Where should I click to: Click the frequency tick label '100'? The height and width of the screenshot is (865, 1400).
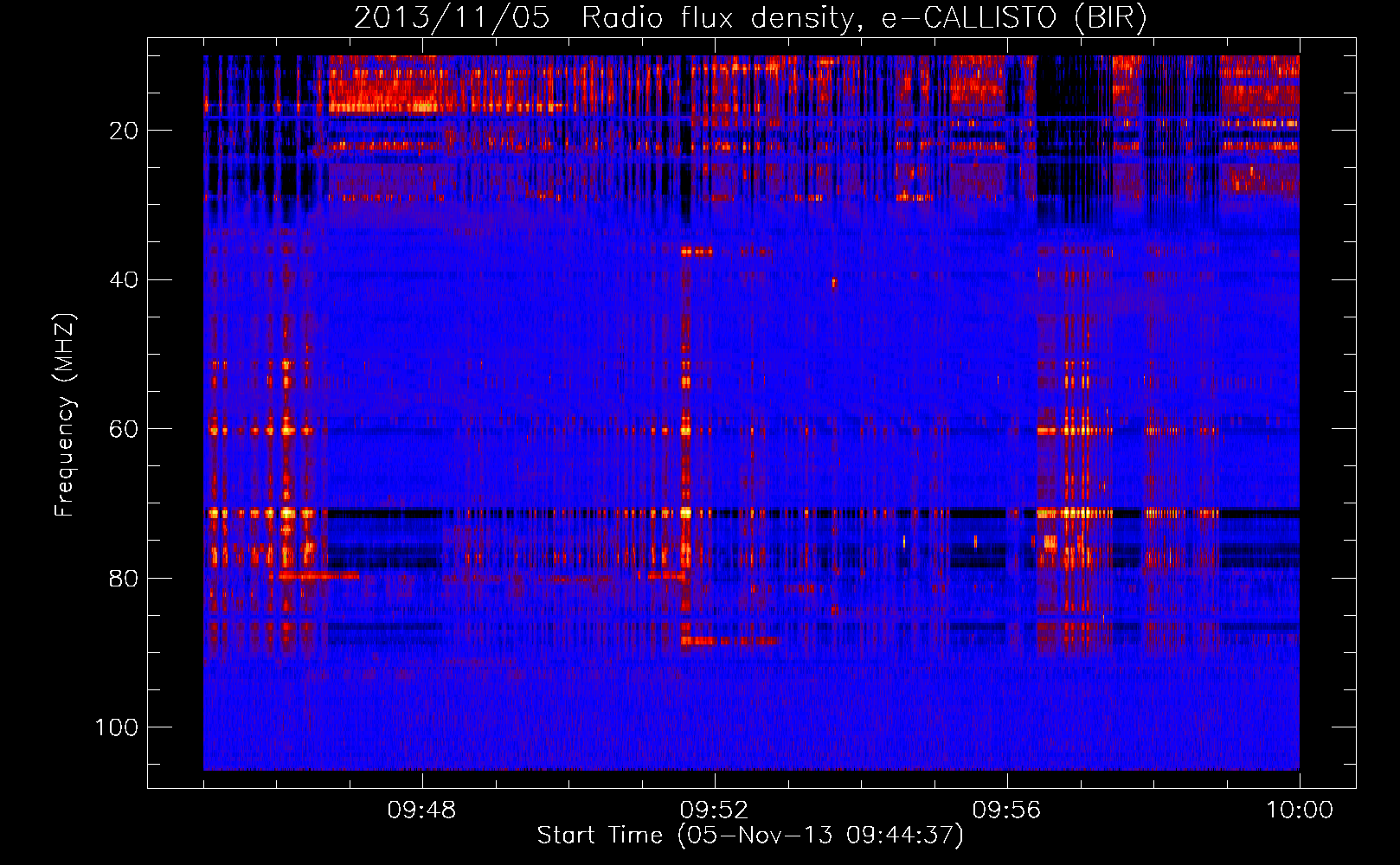(x=117, y=727)
